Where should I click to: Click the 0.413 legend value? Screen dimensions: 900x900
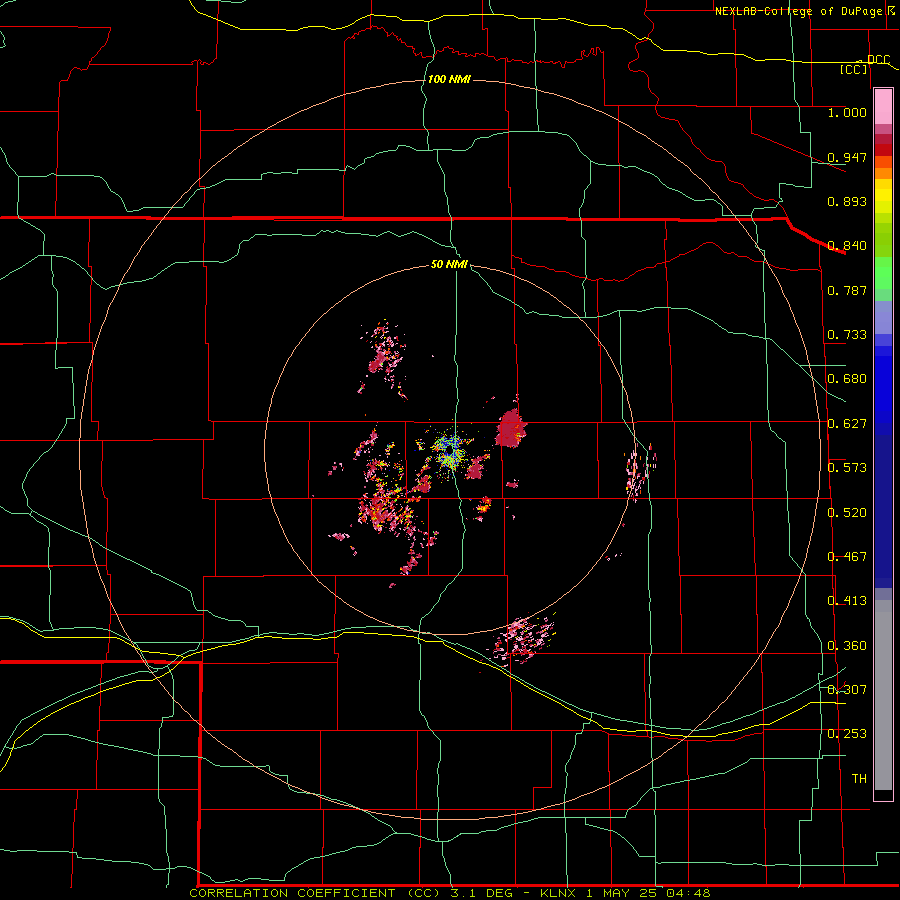point(847,601)
